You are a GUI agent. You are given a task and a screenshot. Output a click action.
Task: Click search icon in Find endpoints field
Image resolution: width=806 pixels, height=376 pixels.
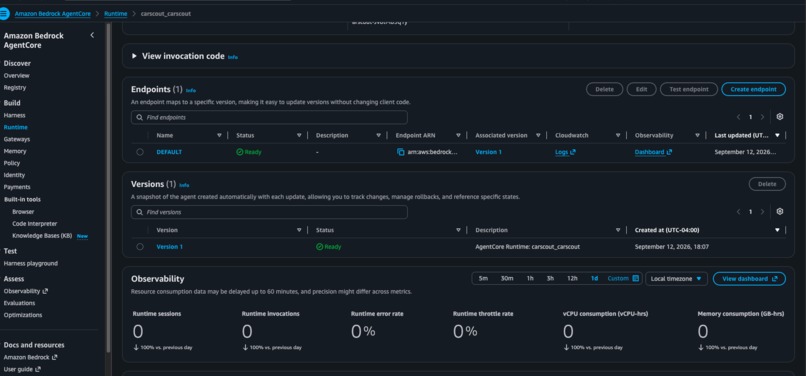(x=140, y=117)
